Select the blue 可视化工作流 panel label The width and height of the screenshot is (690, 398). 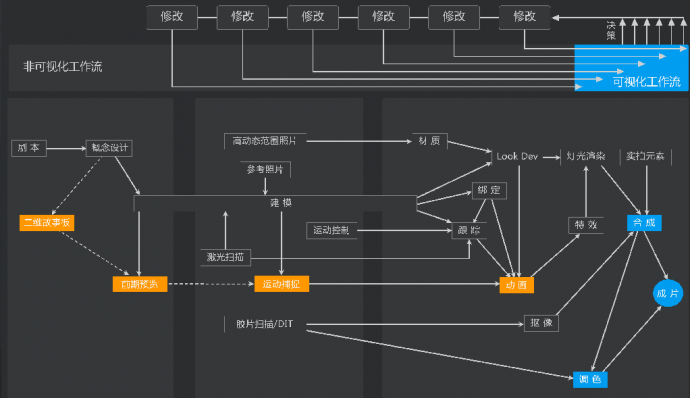646,82
